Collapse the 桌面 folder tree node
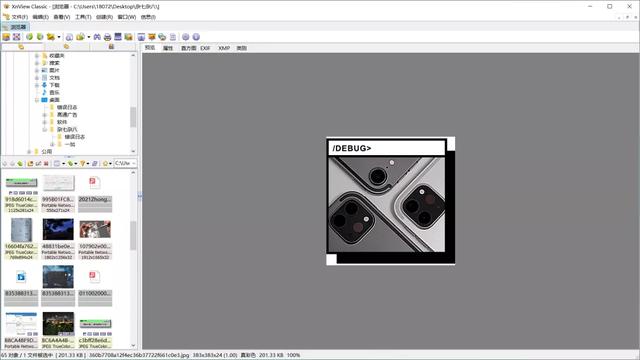 (37, 100)
